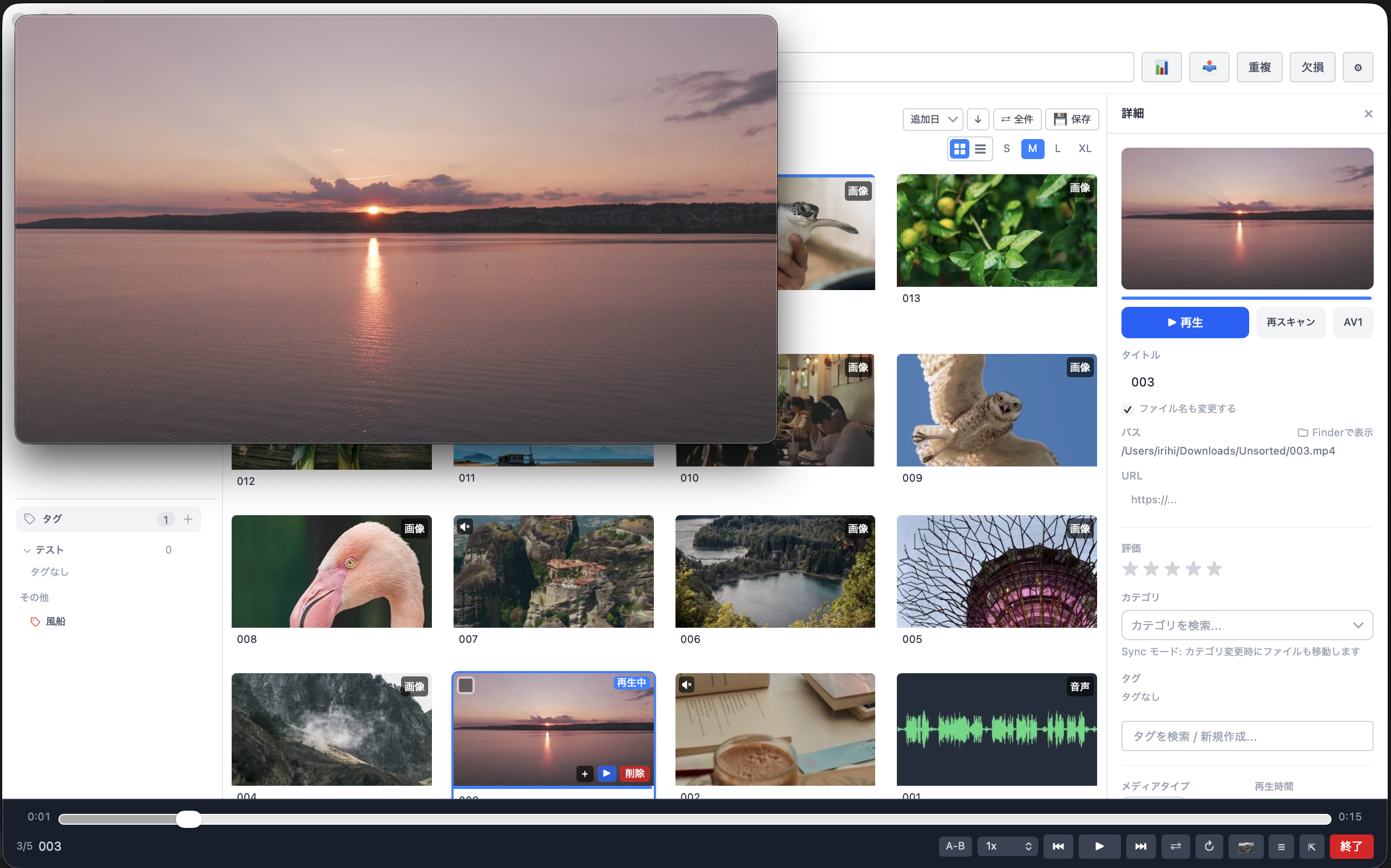
Task: Open the statistics bar chart icon
Action: (x=1161, y=67)
